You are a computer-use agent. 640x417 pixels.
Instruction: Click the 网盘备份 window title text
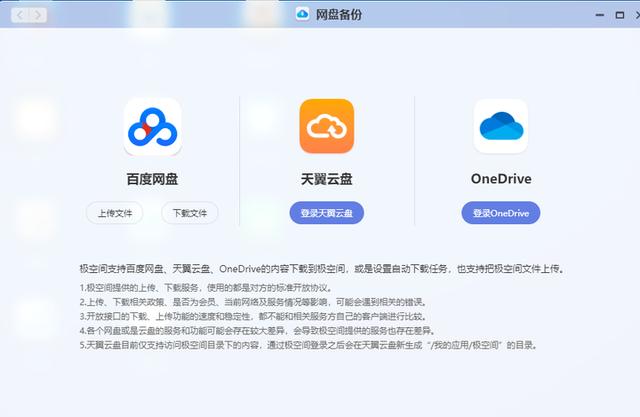(x=339, y=15)
